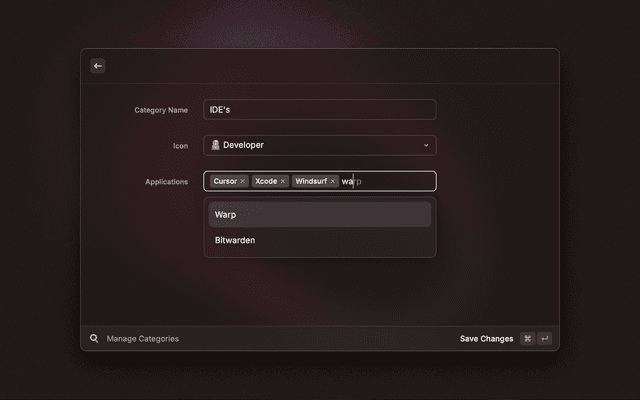
Task: Remove the Cursor tag with its x
Action: tap(243, 182)
